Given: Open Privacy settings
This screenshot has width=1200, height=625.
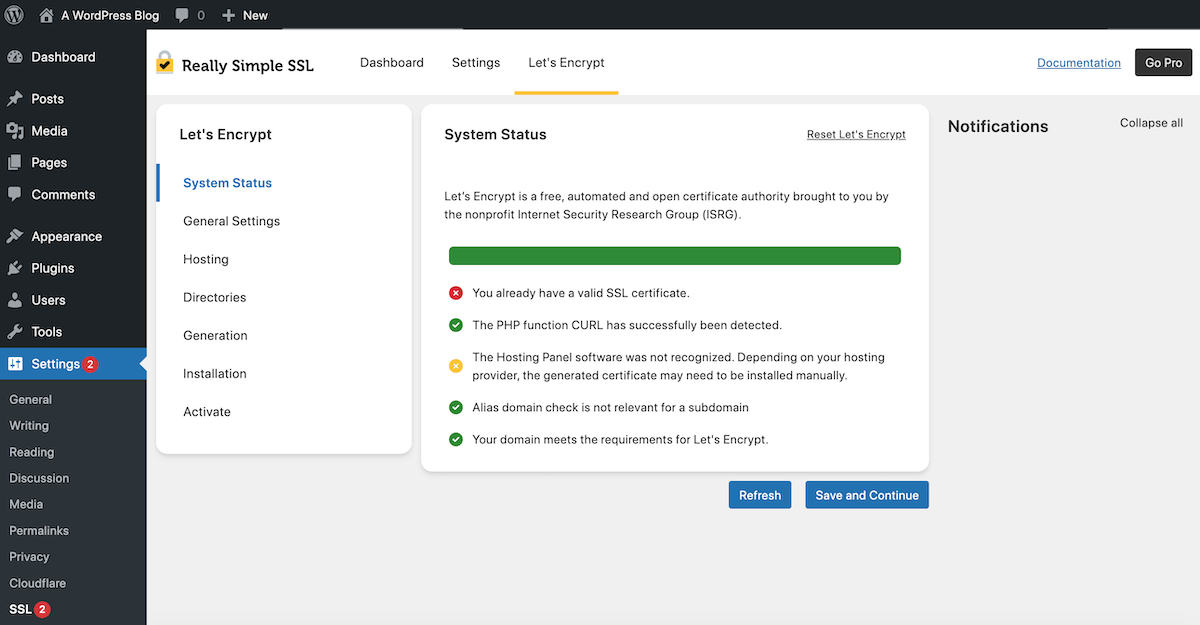Looking at the screenshot, I should tap(29, 556).
